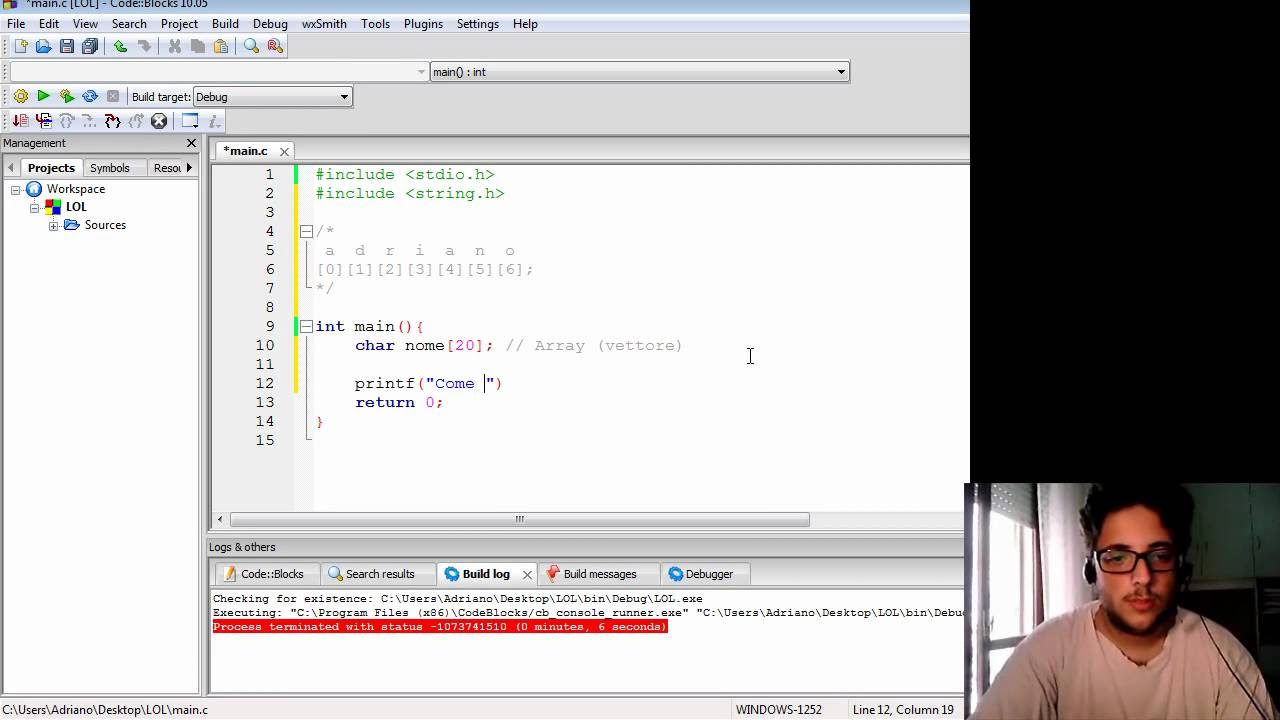
Task: Open the Build target dropdown
Action: point(344,97)
